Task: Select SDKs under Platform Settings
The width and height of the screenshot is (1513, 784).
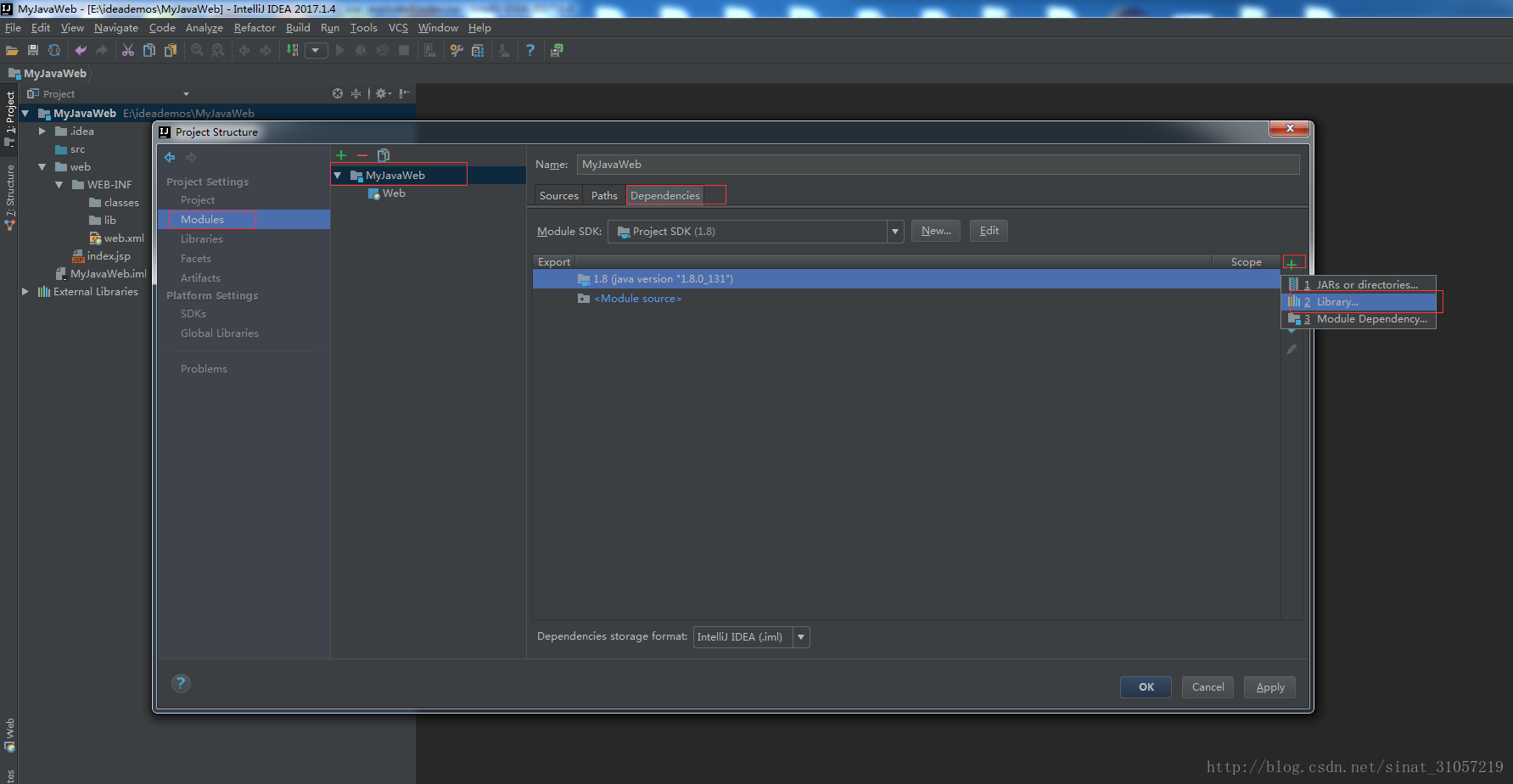Action: (x=193, y=314)
